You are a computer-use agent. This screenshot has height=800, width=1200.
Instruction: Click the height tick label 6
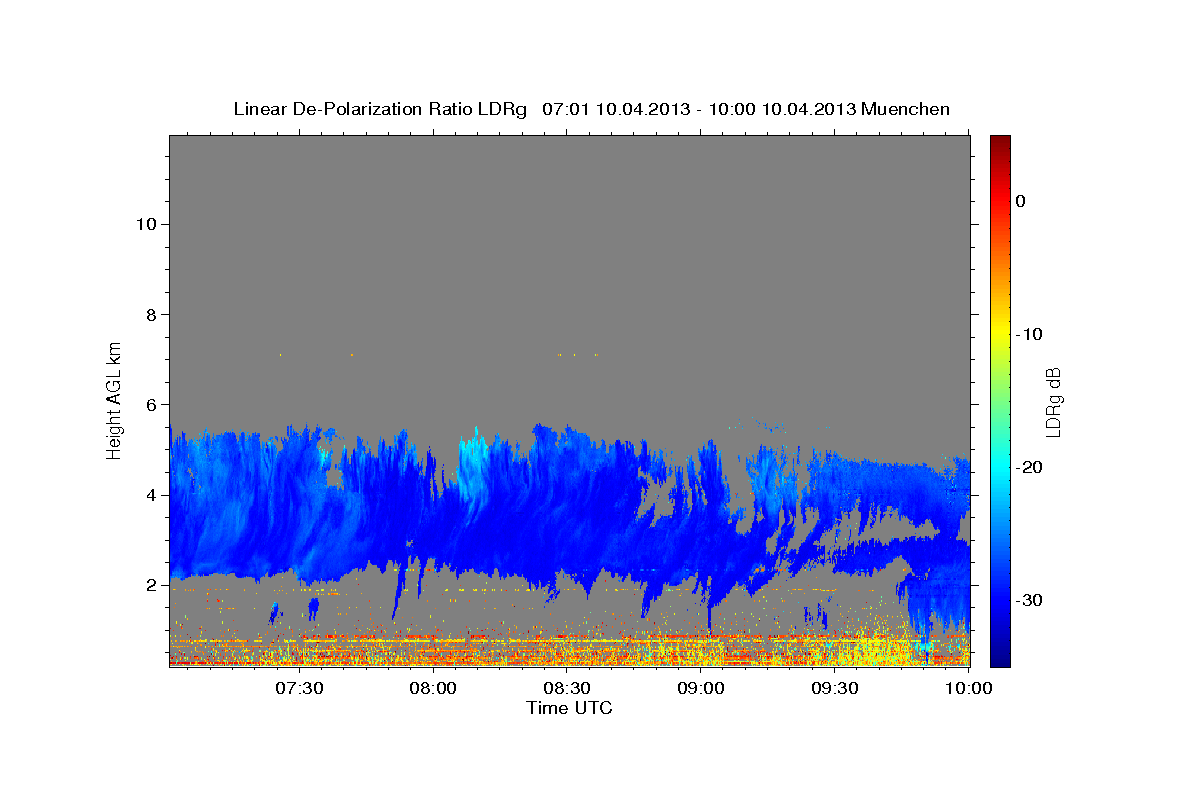[x=150, y=404]
